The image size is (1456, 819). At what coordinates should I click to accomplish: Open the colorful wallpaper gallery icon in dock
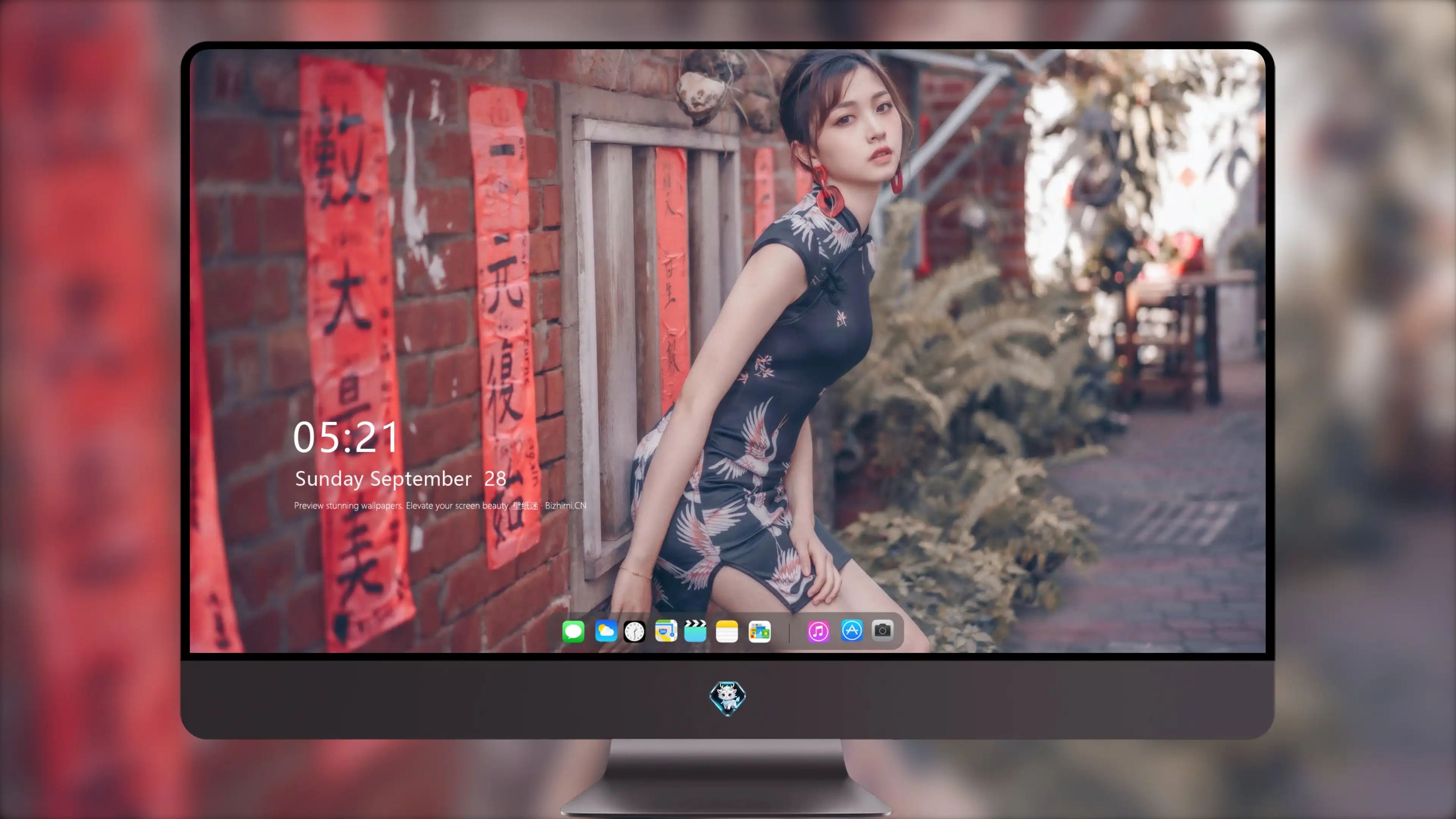click(x=759, y=631)
